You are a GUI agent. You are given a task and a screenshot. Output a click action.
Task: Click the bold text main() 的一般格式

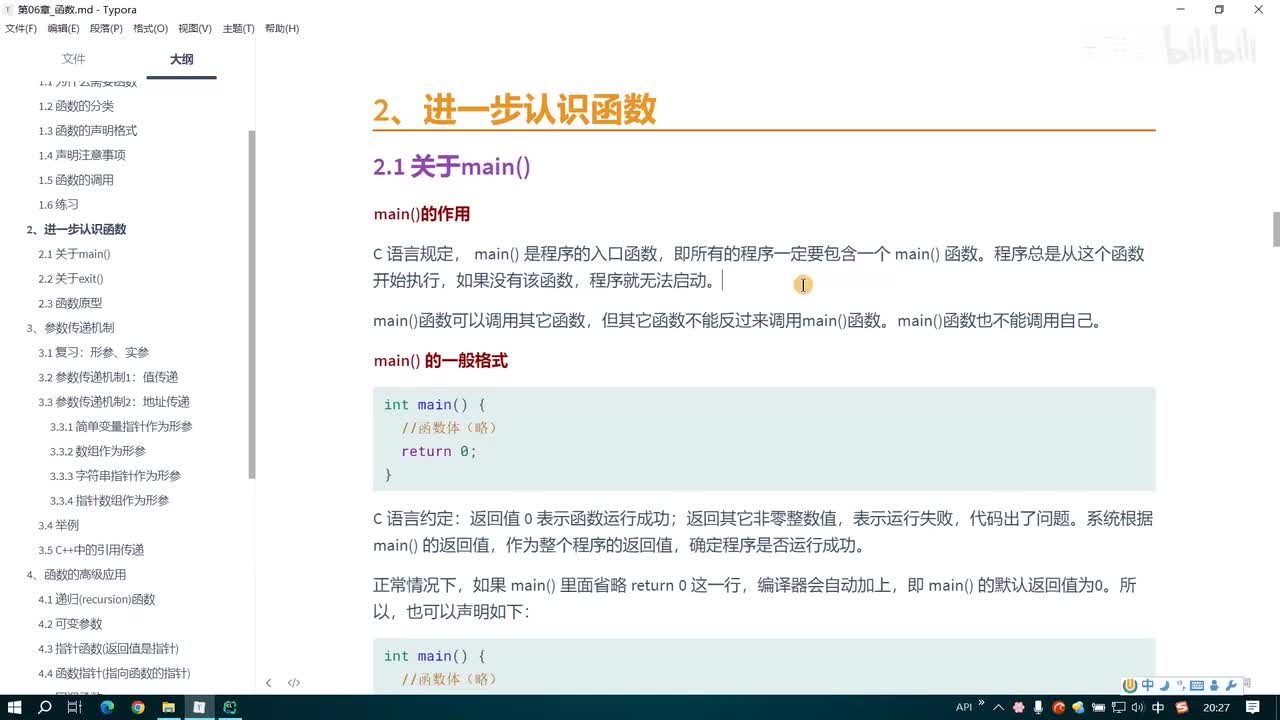[440, 361]
